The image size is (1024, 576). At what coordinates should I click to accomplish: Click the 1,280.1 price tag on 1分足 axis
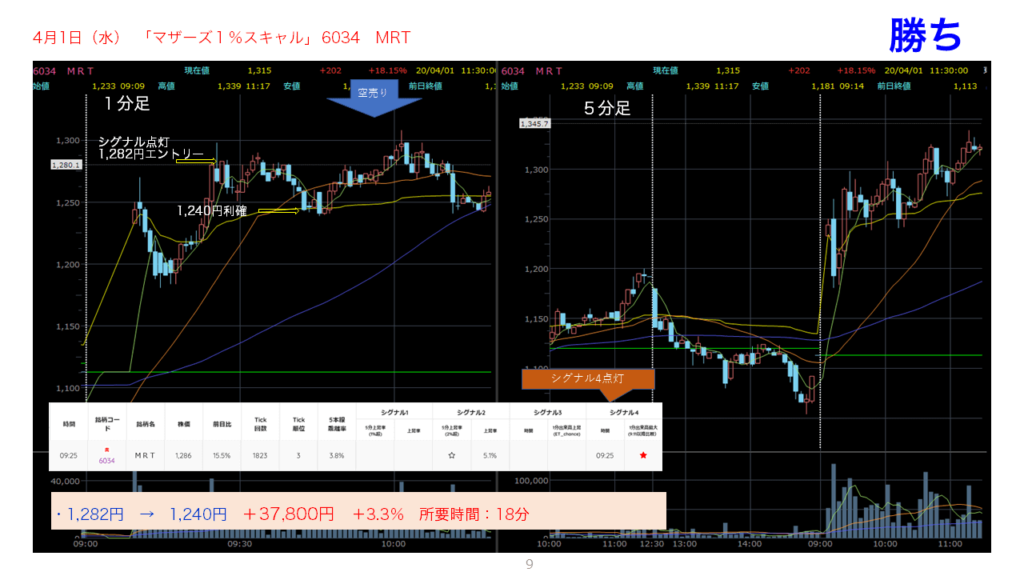(66, 165)
